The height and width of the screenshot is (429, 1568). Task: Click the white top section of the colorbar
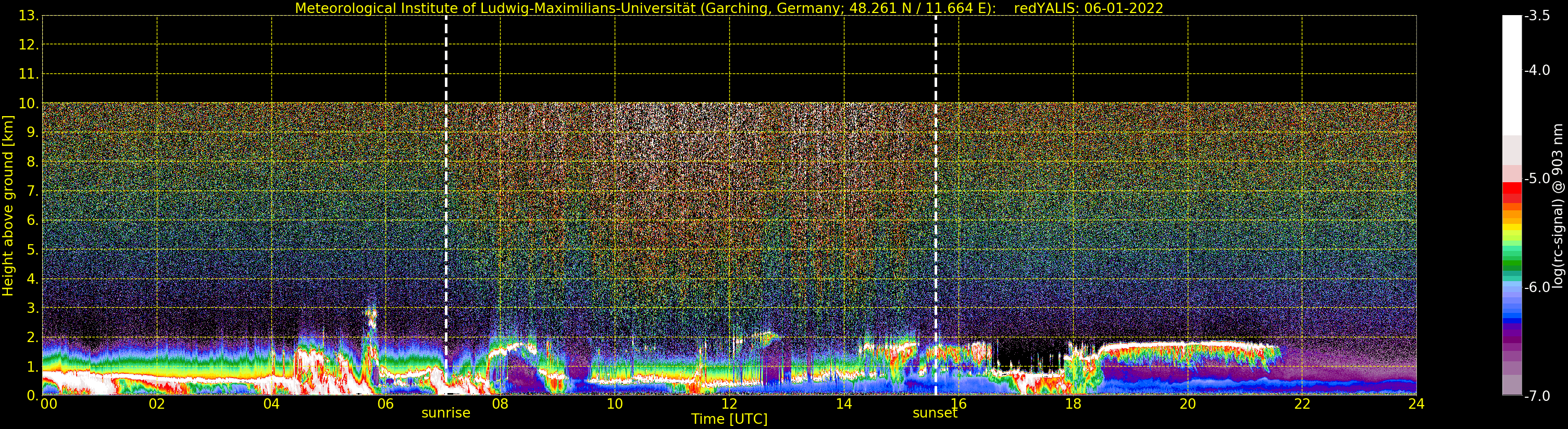[1511, 74]
